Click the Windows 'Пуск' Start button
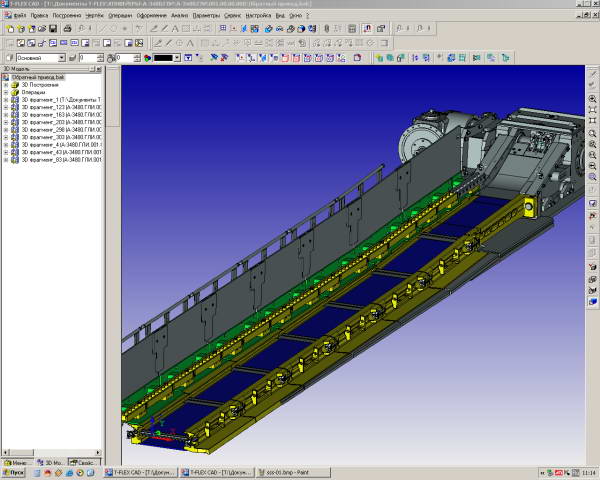Viewport: 600px width, 480px height. click(x=14, y=473)
